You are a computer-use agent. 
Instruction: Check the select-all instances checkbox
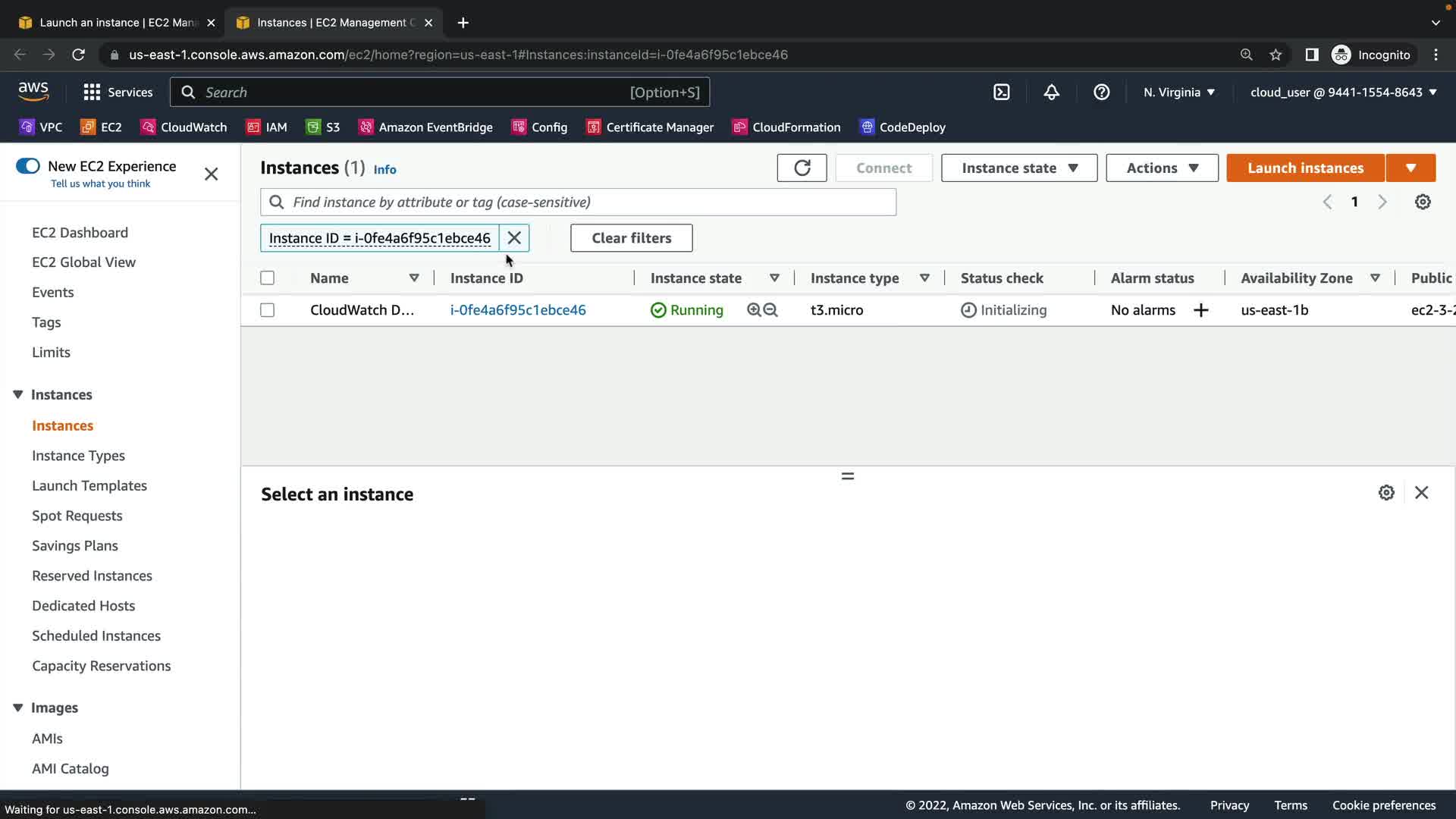267,278
